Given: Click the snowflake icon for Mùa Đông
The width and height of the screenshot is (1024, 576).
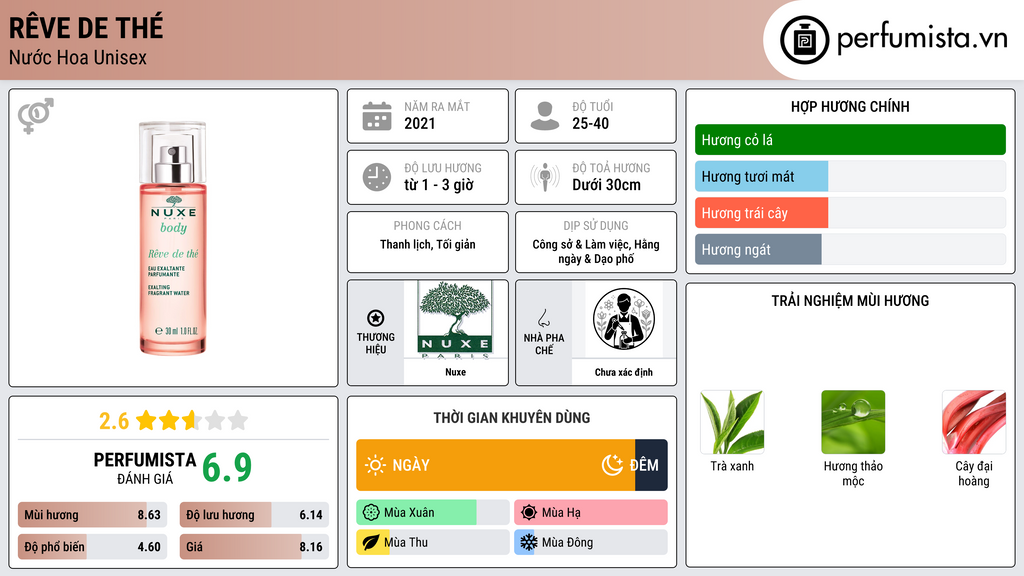Looking at the screenshot, I should (529, 542).
